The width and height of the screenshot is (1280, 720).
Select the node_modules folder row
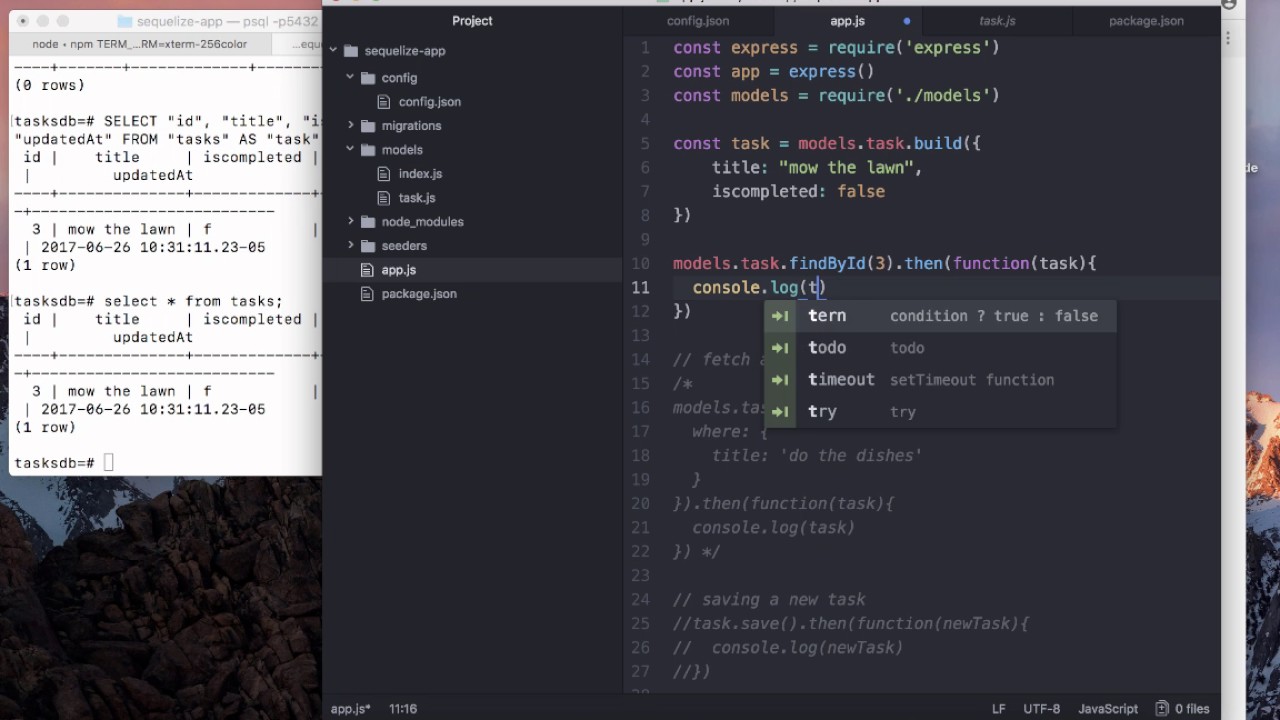pos(472,222)
